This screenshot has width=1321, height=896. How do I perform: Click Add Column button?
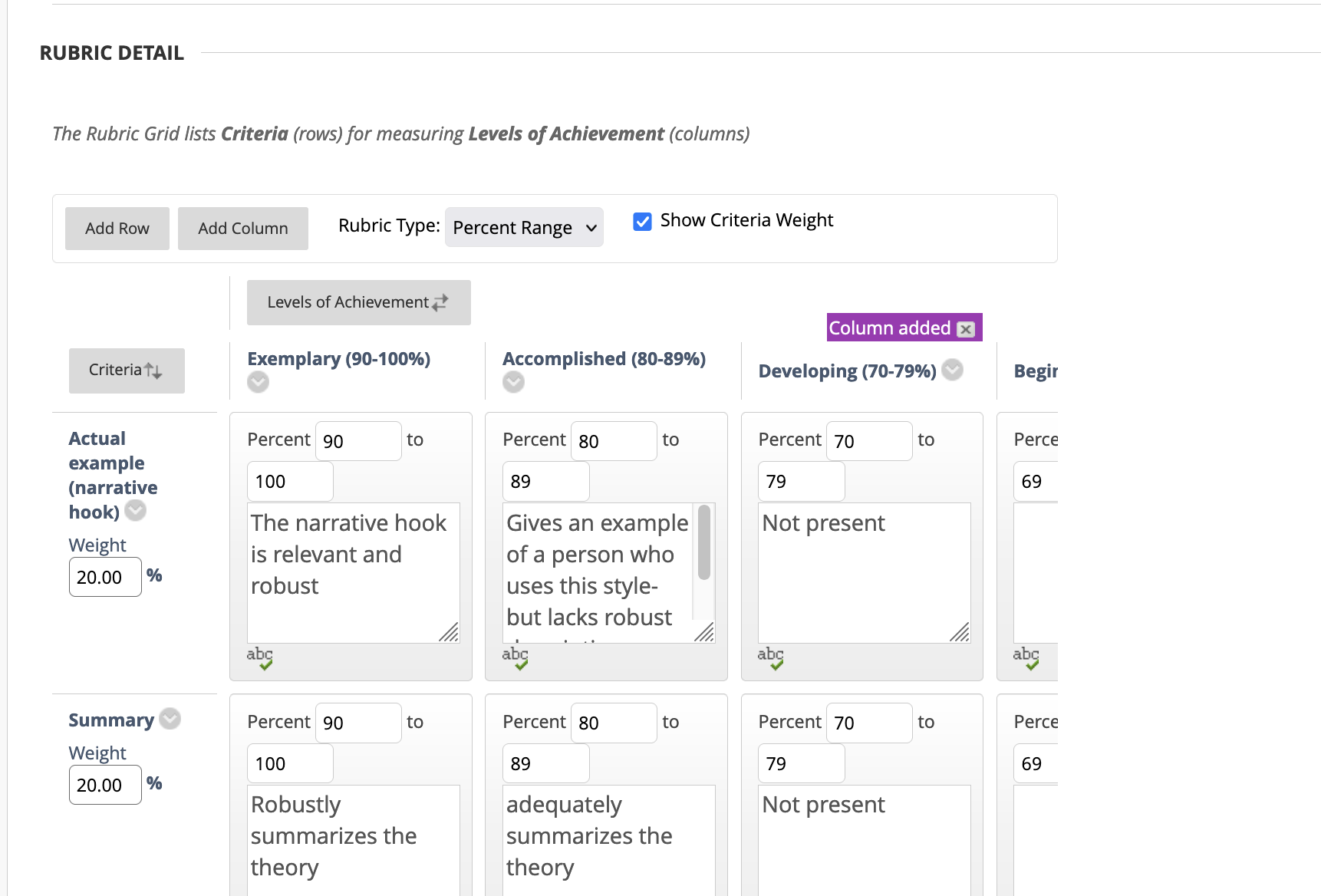243,229
